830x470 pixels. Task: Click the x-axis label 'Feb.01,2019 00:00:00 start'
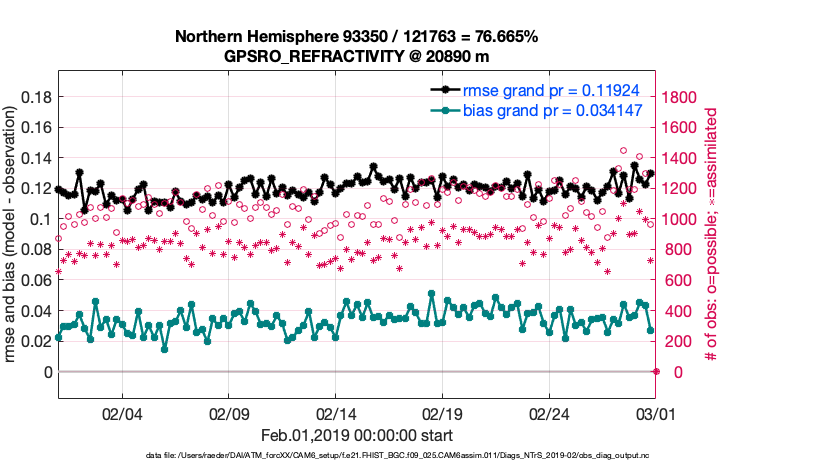click(357, 435)
